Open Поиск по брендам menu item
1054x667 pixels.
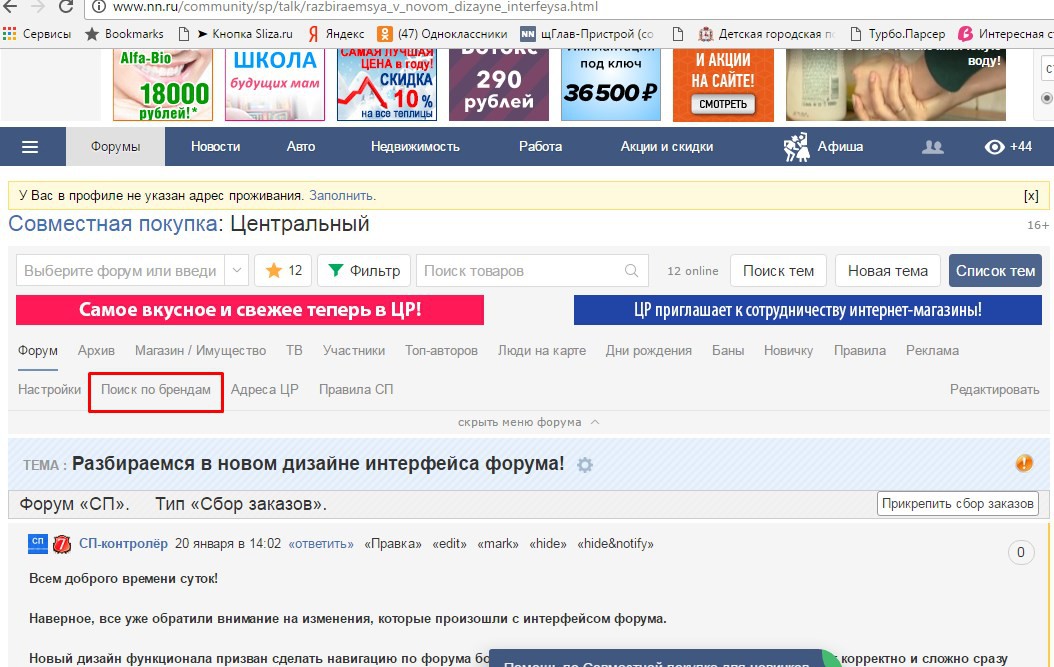(156, 389)
